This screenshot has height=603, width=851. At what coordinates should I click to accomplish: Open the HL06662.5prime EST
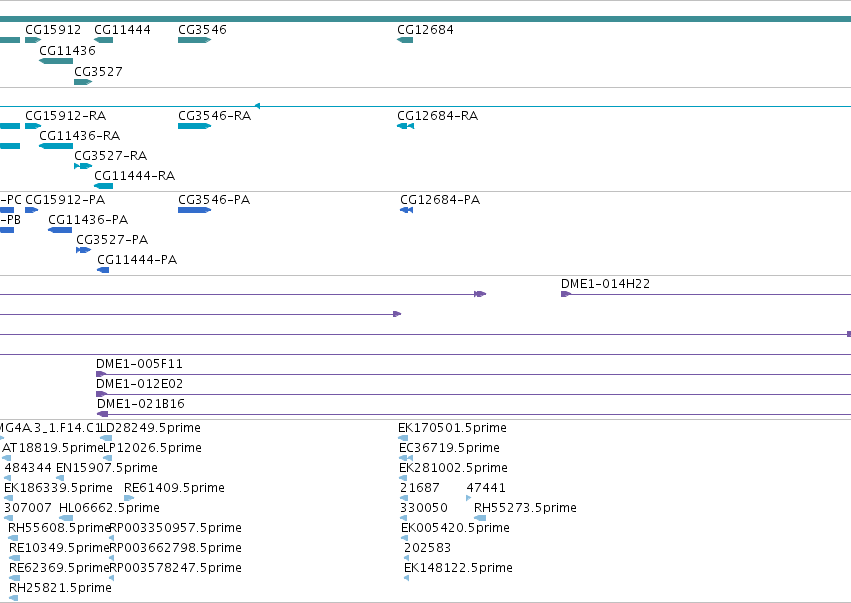[66, 518]
